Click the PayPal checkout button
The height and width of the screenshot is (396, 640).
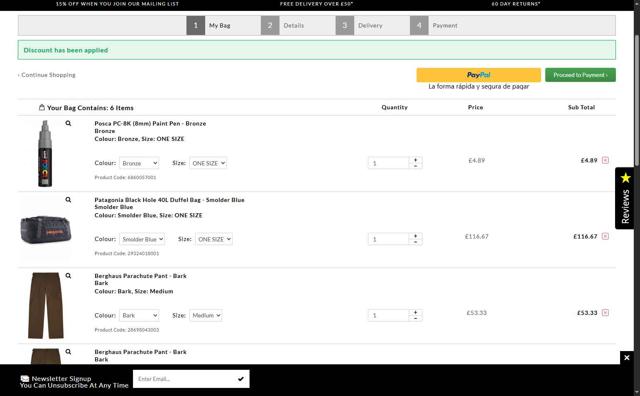click(478, 75)
